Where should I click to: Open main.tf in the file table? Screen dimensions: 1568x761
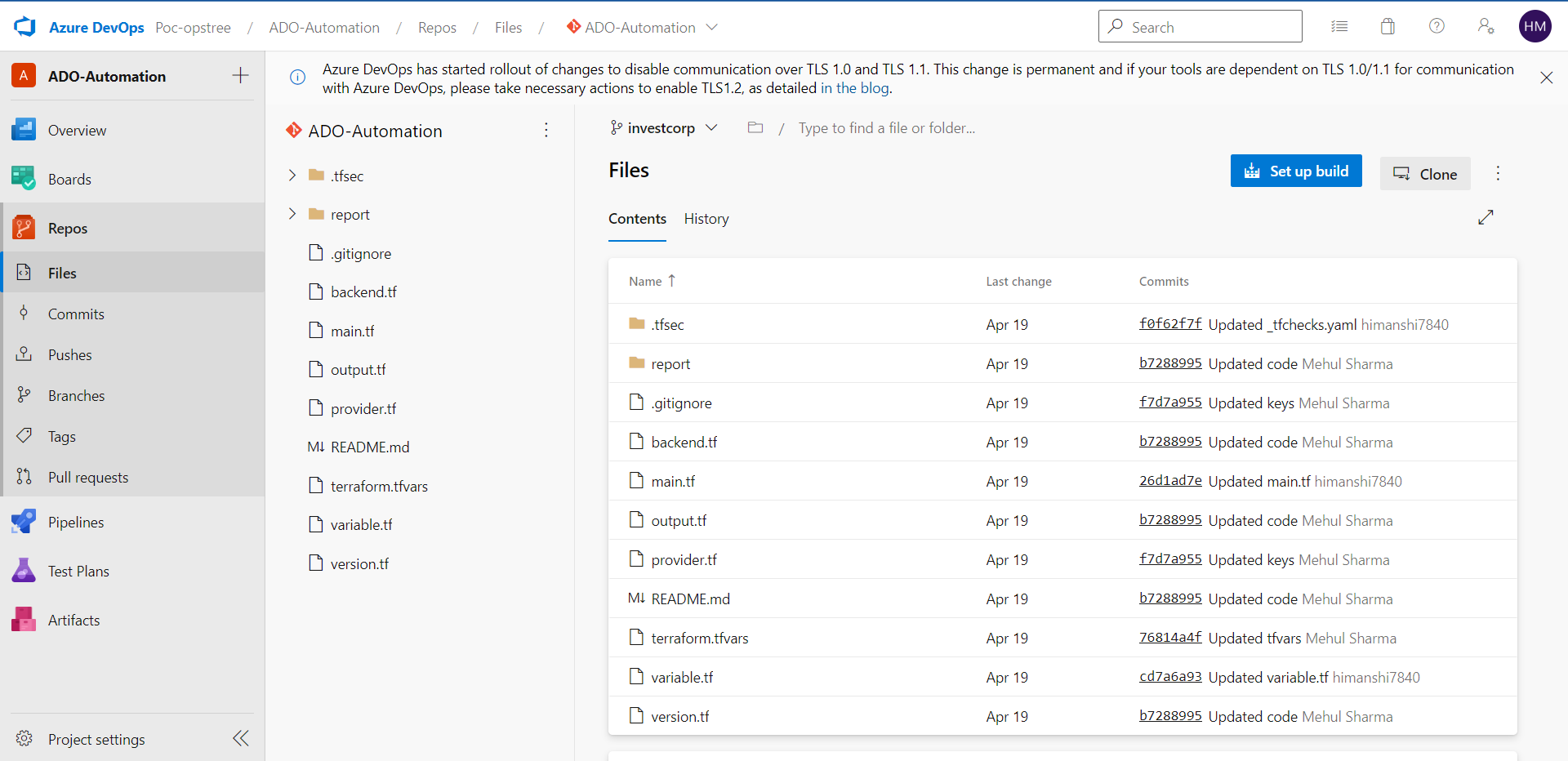[x=673, y=481]
